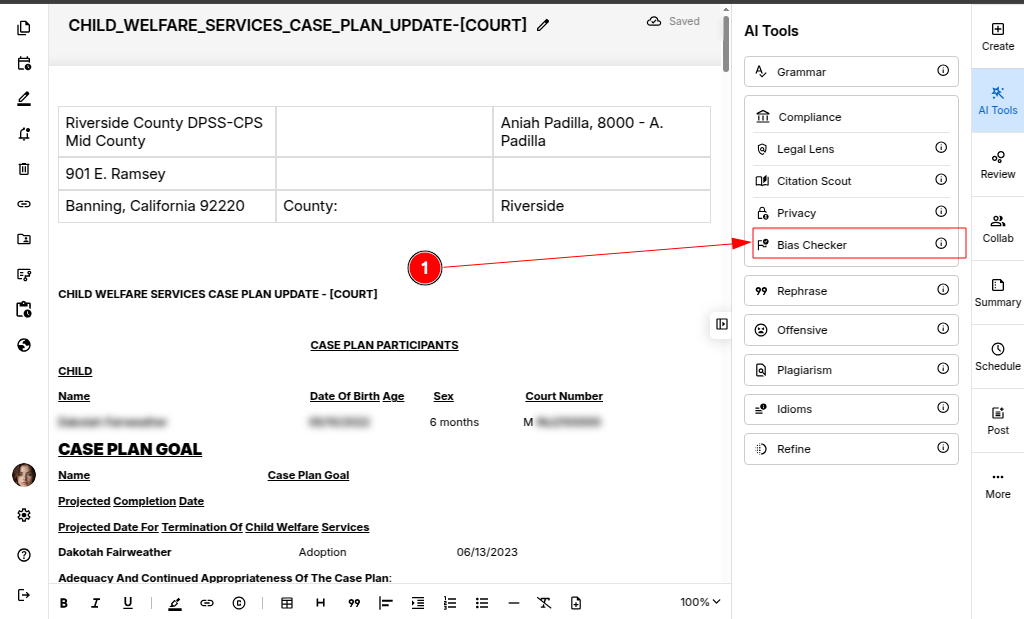This screenshot has width=1024, height=619.
Task: Click the insert table icon
Action: coord(287,603)
